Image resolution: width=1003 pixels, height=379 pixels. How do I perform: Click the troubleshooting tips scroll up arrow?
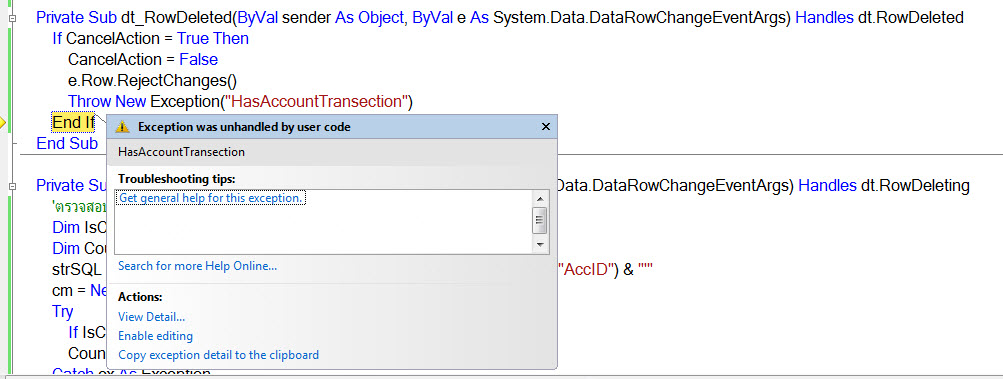click(x=540, y=198)
